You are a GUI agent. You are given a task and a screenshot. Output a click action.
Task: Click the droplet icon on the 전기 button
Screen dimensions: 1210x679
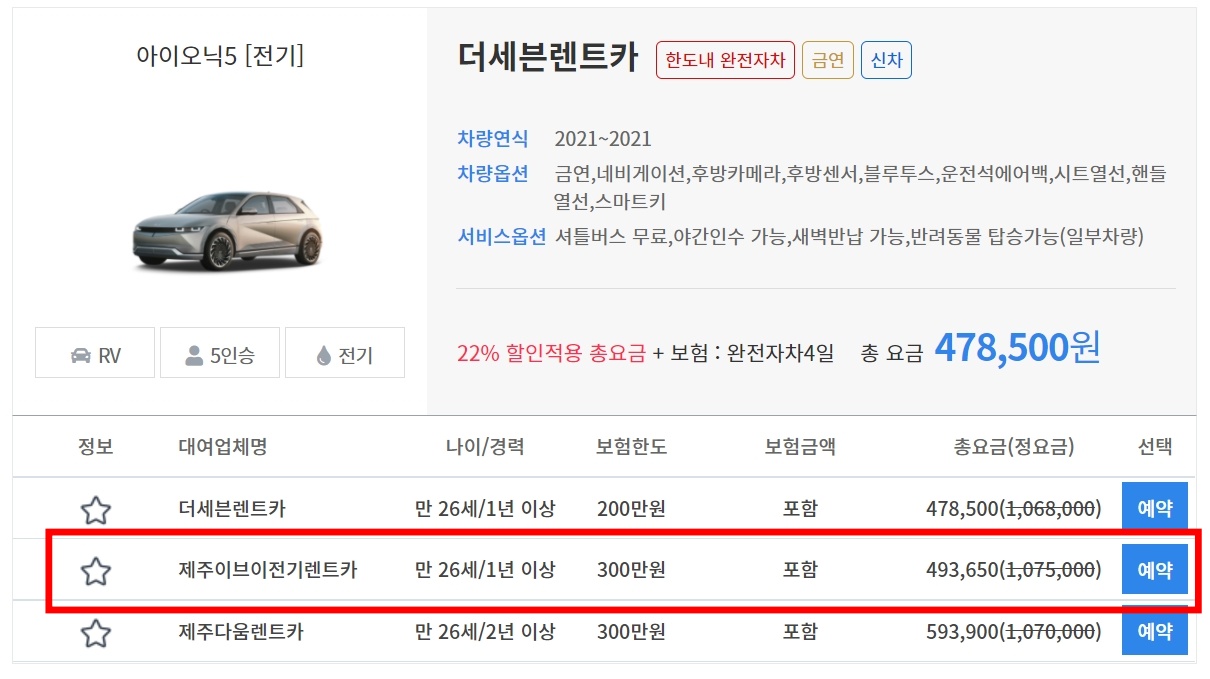(x=324, y=352)
